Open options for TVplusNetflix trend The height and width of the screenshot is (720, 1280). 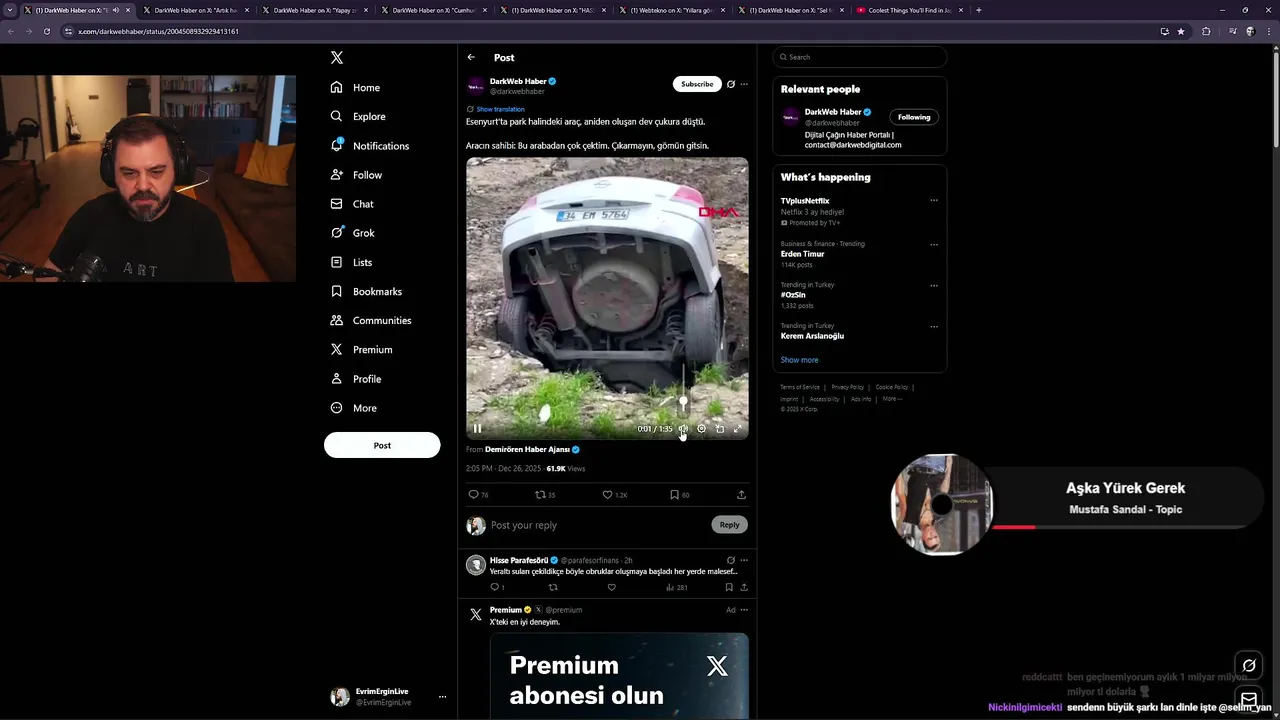point(934,200)
